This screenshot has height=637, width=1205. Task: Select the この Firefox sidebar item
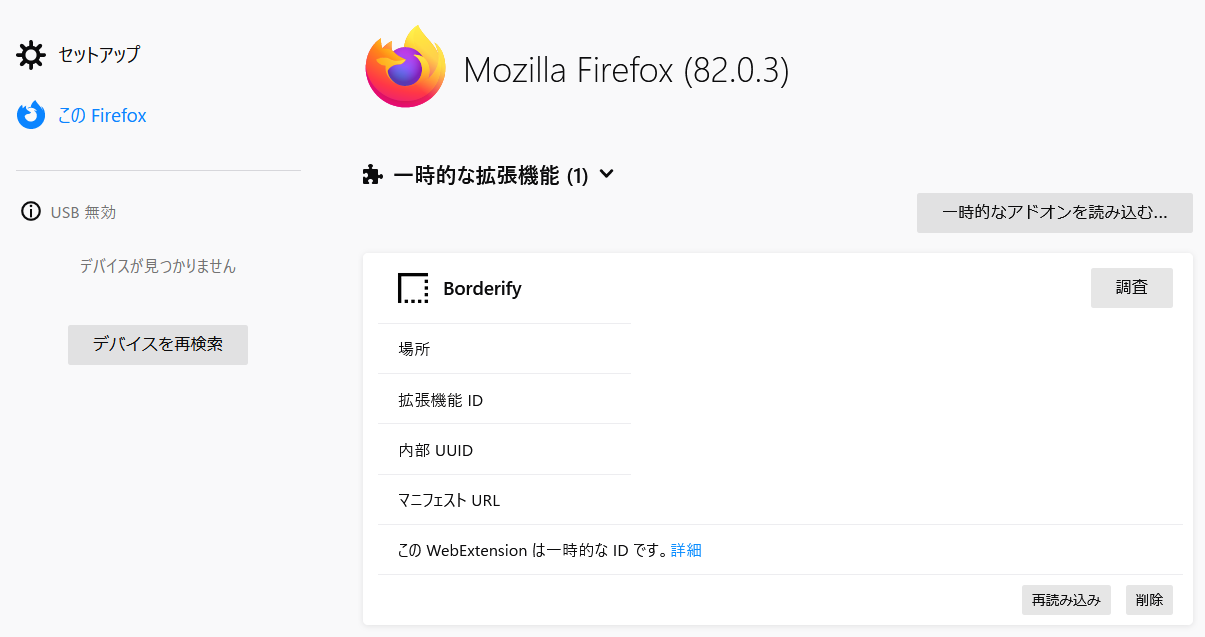pyautogui.click(x=101, y=116)
